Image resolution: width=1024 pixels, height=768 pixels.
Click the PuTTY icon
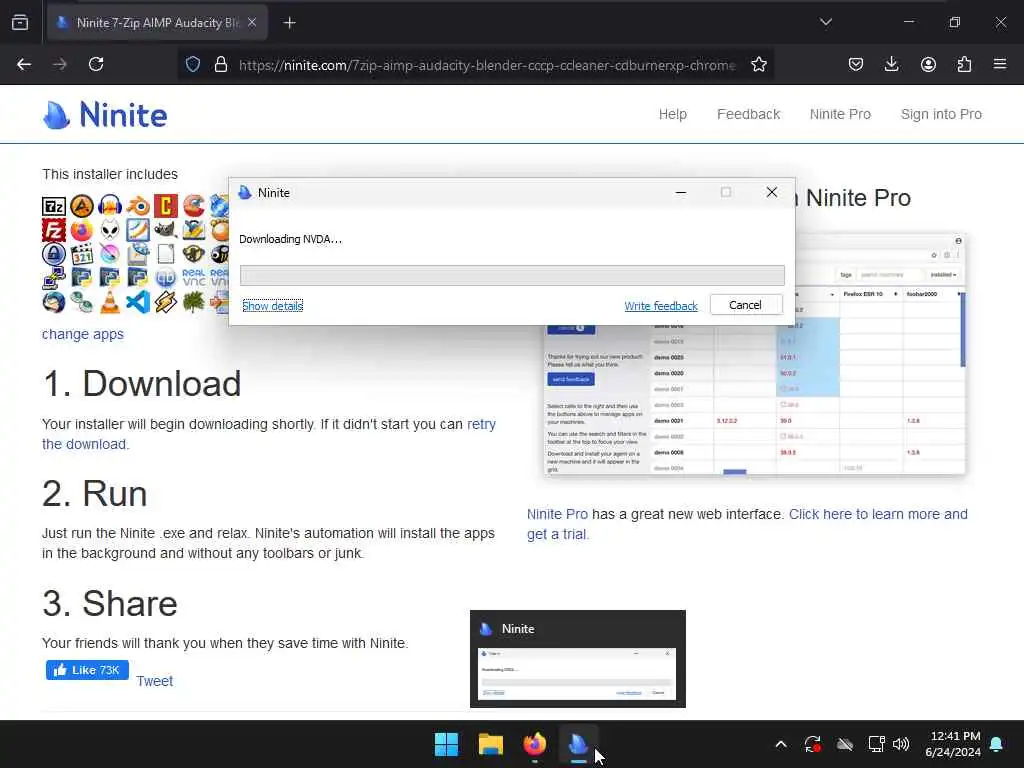54,278
